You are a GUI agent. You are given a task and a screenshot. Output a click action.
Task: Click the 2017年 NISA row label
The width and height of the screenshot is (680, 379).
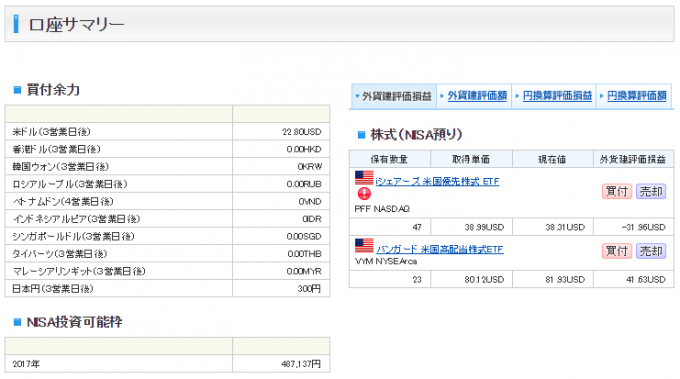click(x=26, y=364)
